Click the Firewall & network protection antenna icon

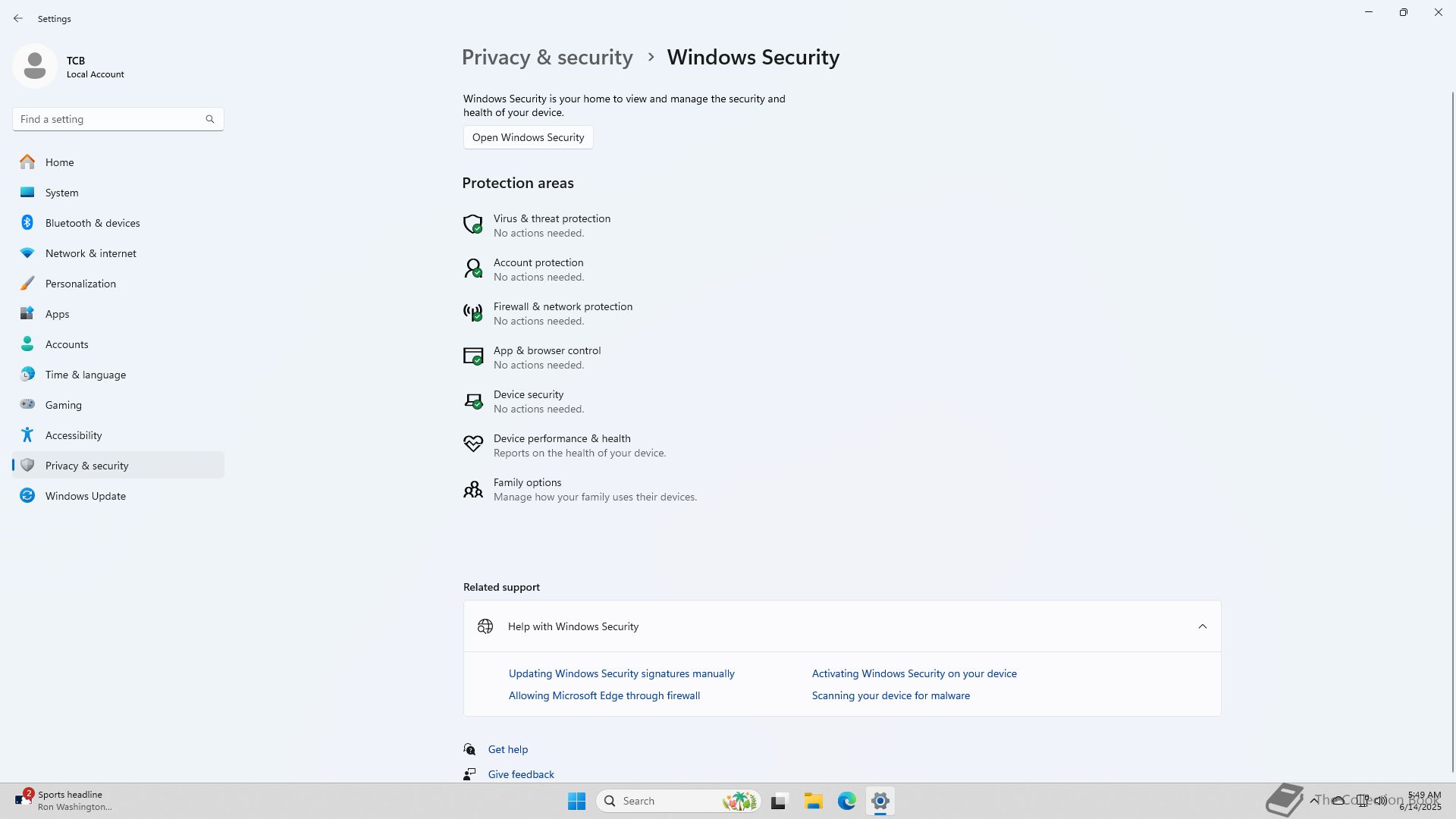pos(472,312)
